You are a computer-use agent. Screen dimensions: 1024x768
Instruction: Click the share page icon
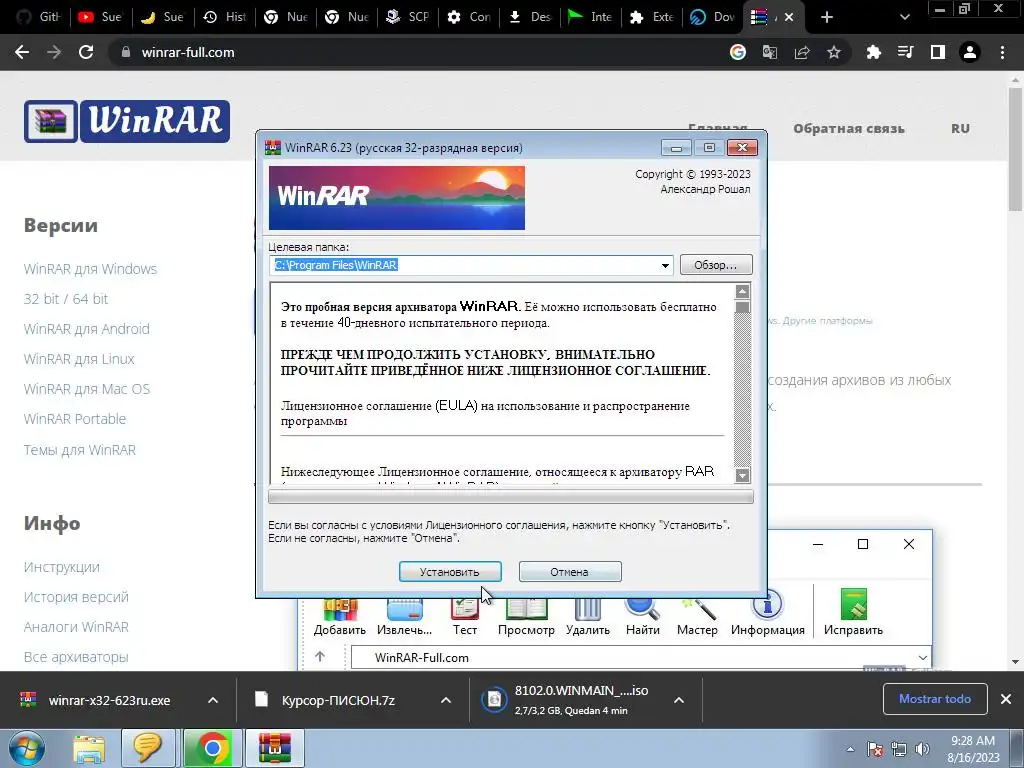(802, 52)
